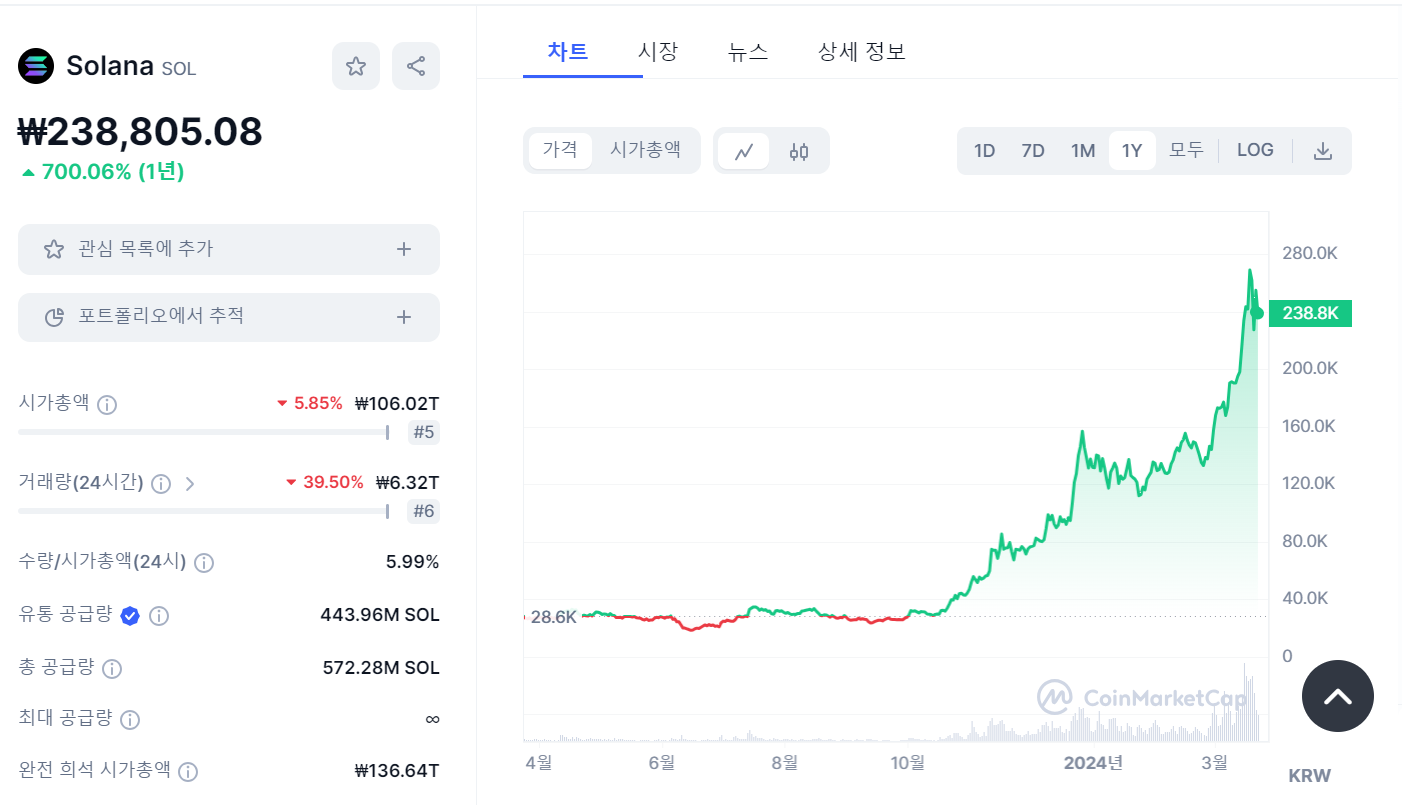Open the 시가총액 info tooltip icon
Screen dimensions: 1402x805
(x=107, y=405)
